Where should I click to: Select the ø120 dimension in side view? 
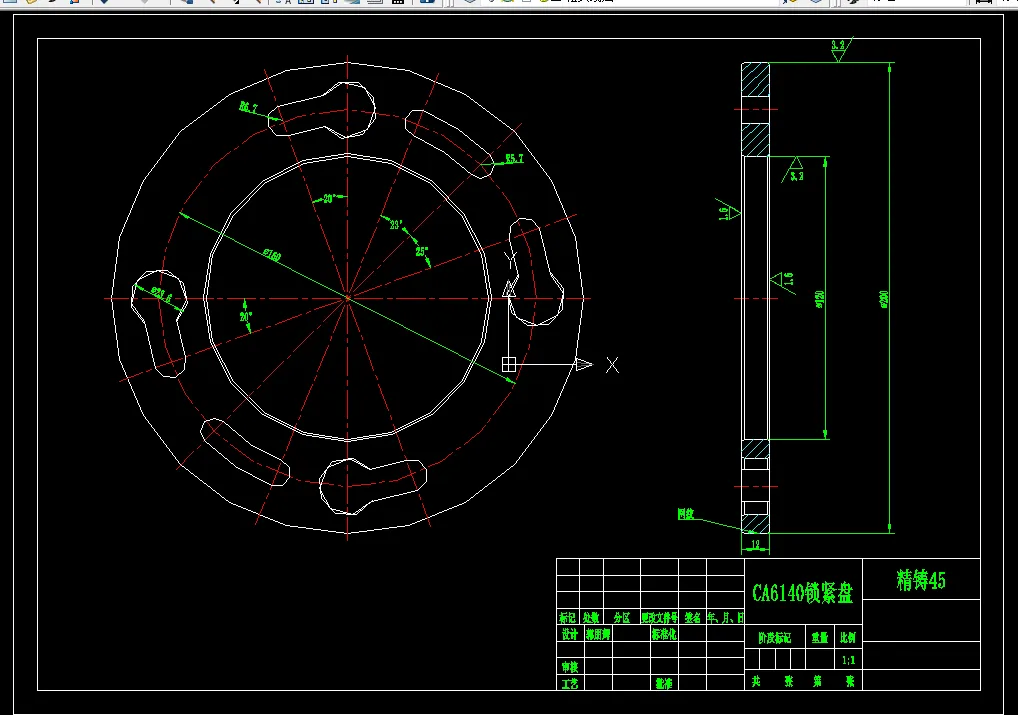coord(819,299)
